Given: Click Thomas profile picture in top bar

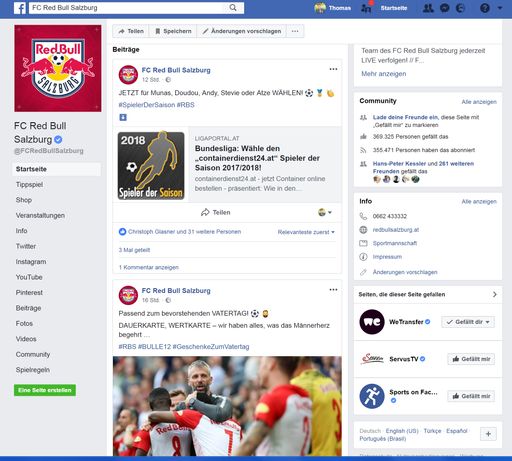Looking at the screenshot, I should click(x=320, y=8).
